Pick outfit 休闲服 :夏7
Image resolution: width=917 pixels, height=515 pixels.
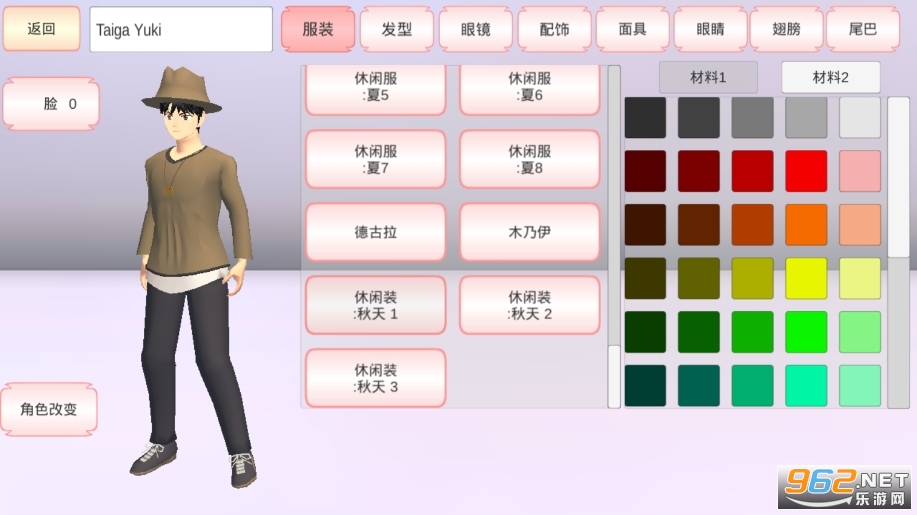(375, 159)
